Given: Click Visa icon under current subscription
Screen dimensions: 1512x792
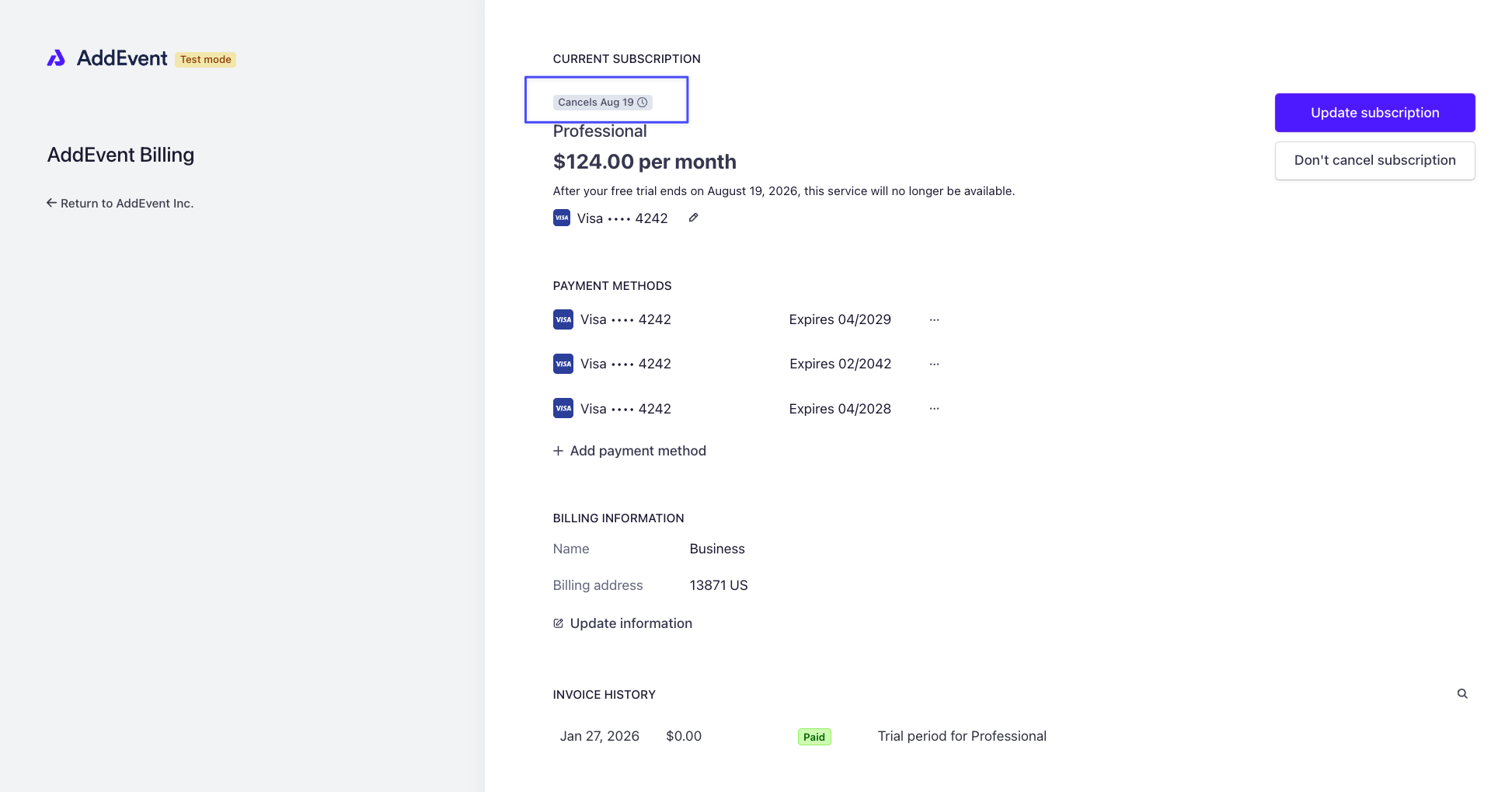Looking at the screenshot, I should click(x=562, y=218).
